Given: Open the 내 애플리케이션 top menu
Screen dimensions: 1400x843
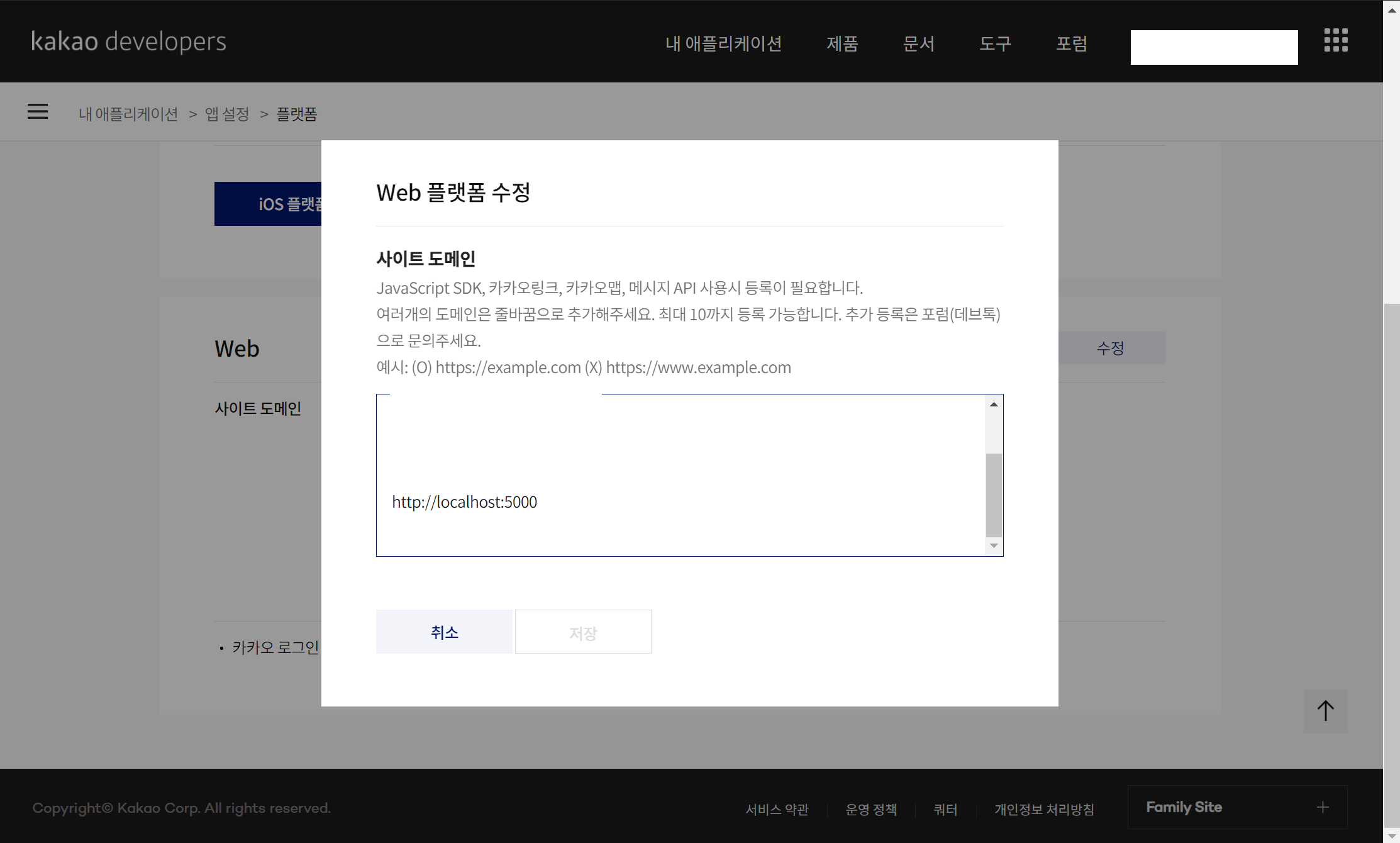Looking at the screenshot, I should 723,43.
